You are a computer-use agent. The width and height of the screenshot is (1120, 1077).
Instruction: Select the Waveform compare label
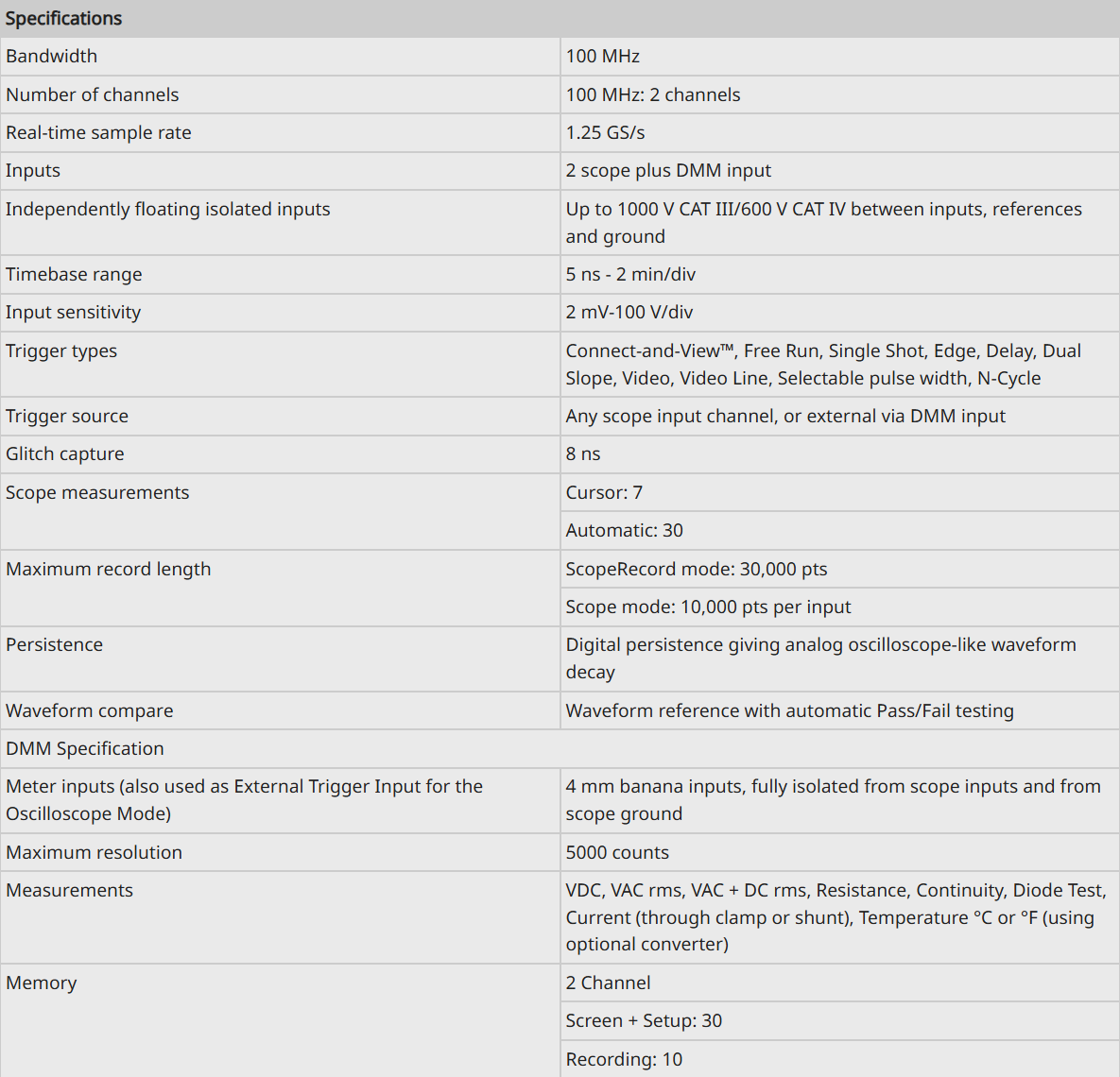89,710
